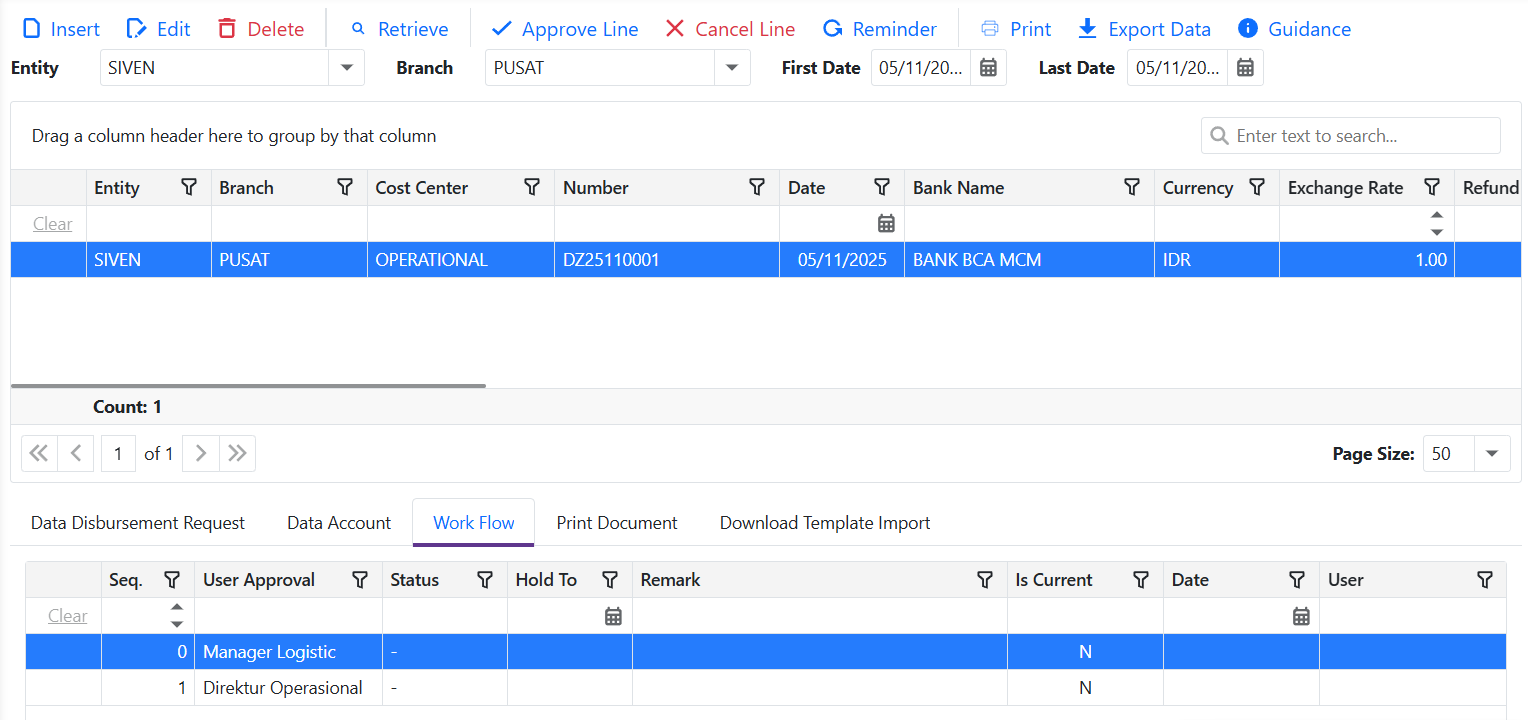This screenshot has height=720, width=1528.
Task: Open calendar in Work Flow Date filter row
Action: pyautogui.click(x=1301, y=616)
